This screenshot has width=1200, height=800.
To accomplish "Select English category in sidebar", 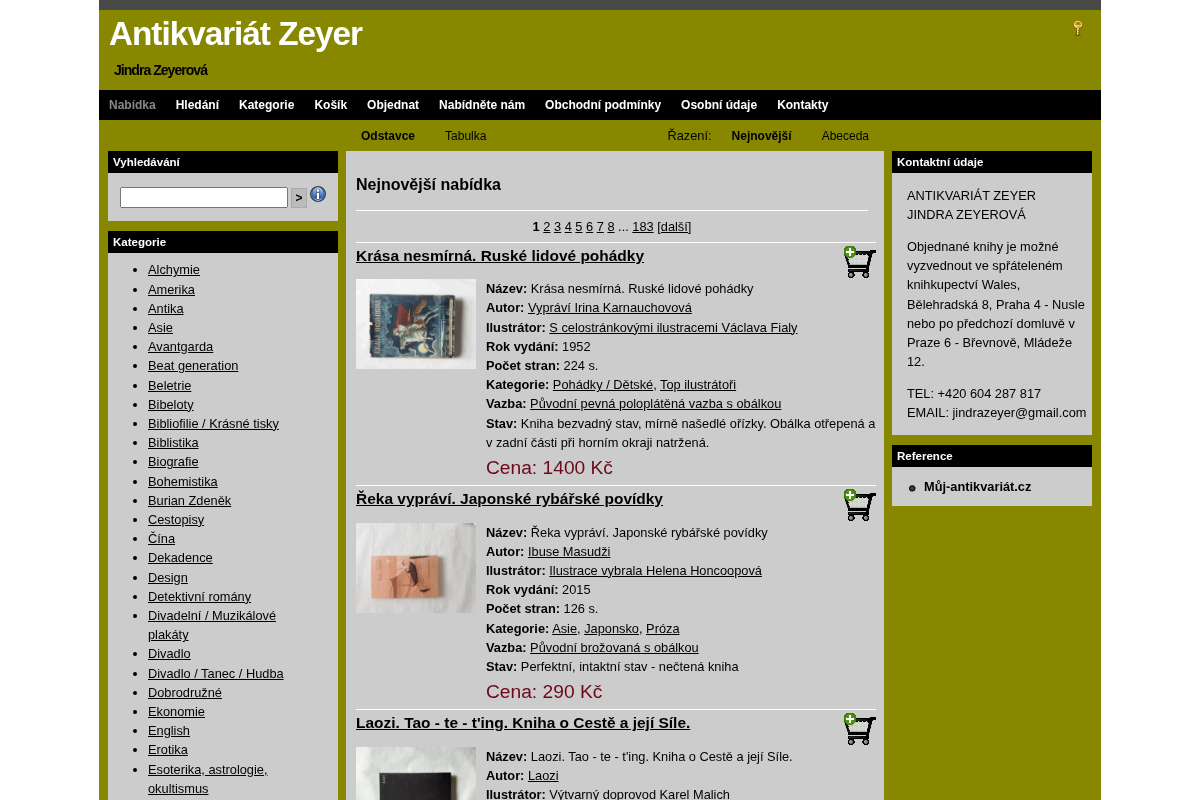I will [169, 731].
